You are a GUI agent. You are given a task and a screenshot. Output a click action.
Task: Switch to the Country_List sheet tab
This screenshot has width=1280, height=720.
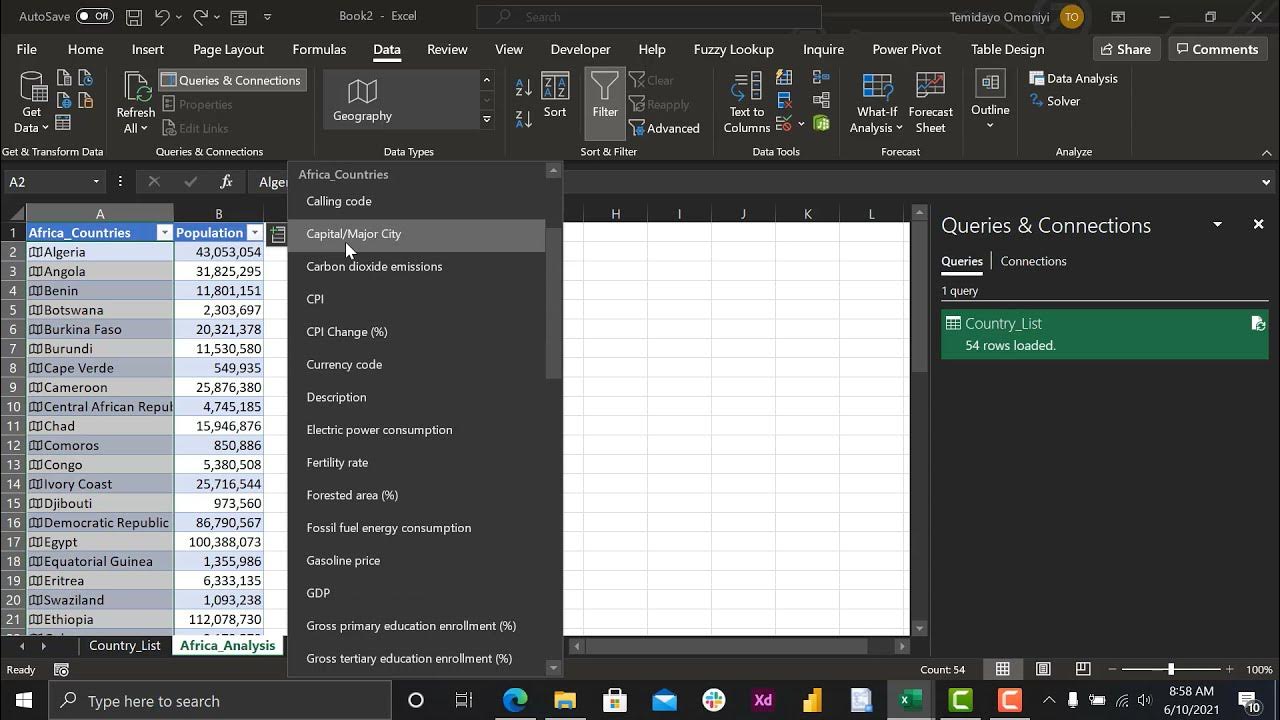pos(125,645)
